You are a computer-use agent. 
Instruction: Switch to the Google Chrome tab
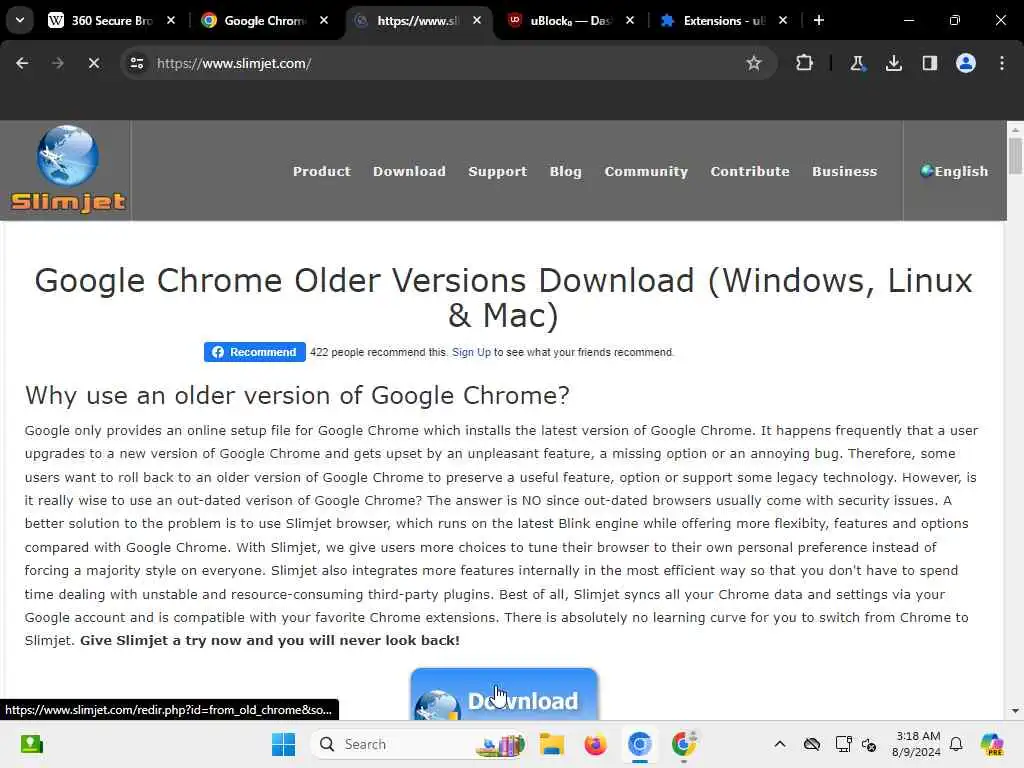264,20
